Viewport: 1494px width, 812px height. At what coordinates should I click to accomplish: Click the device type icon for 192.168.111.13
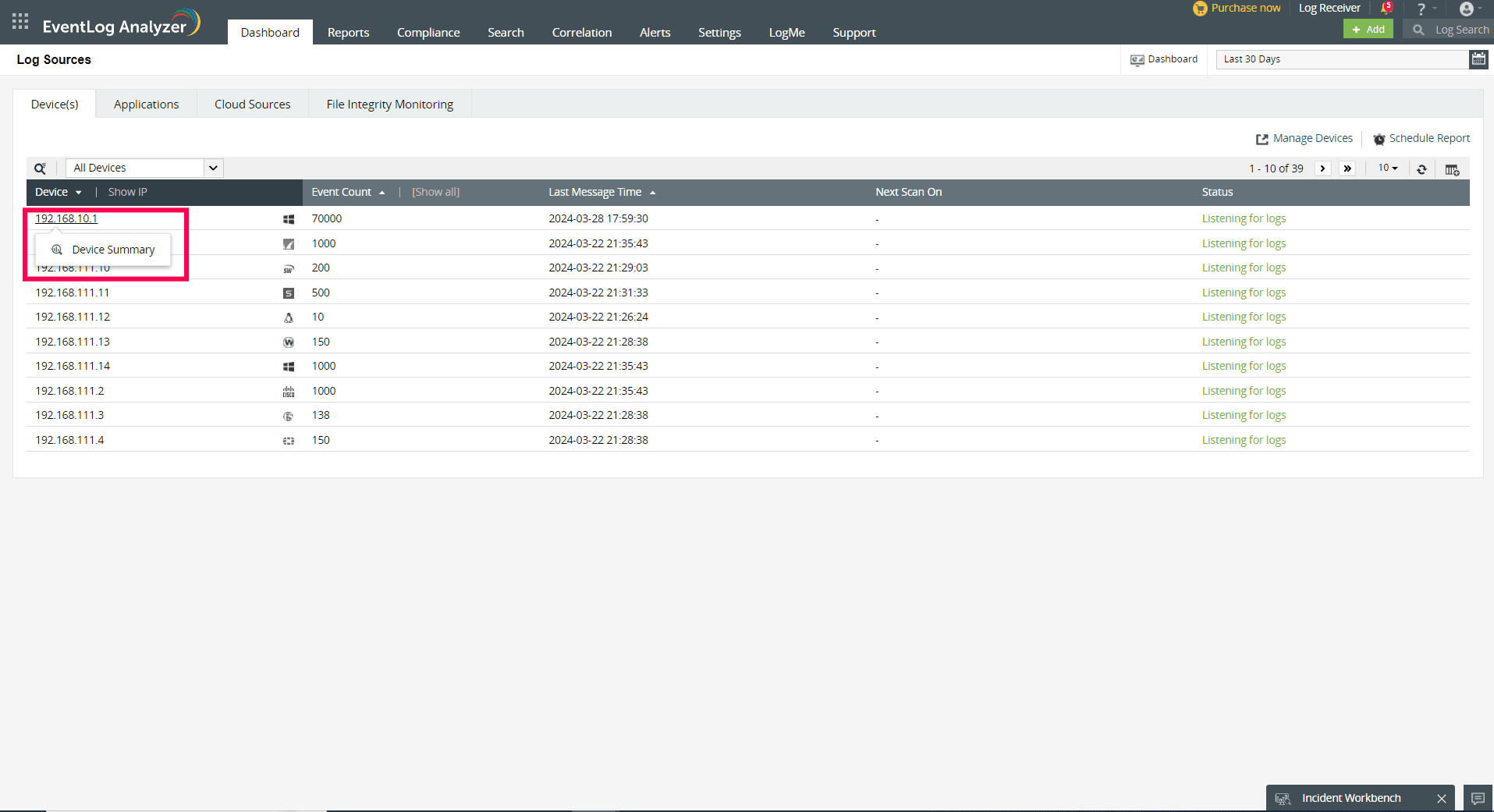[x=289, y=342]
